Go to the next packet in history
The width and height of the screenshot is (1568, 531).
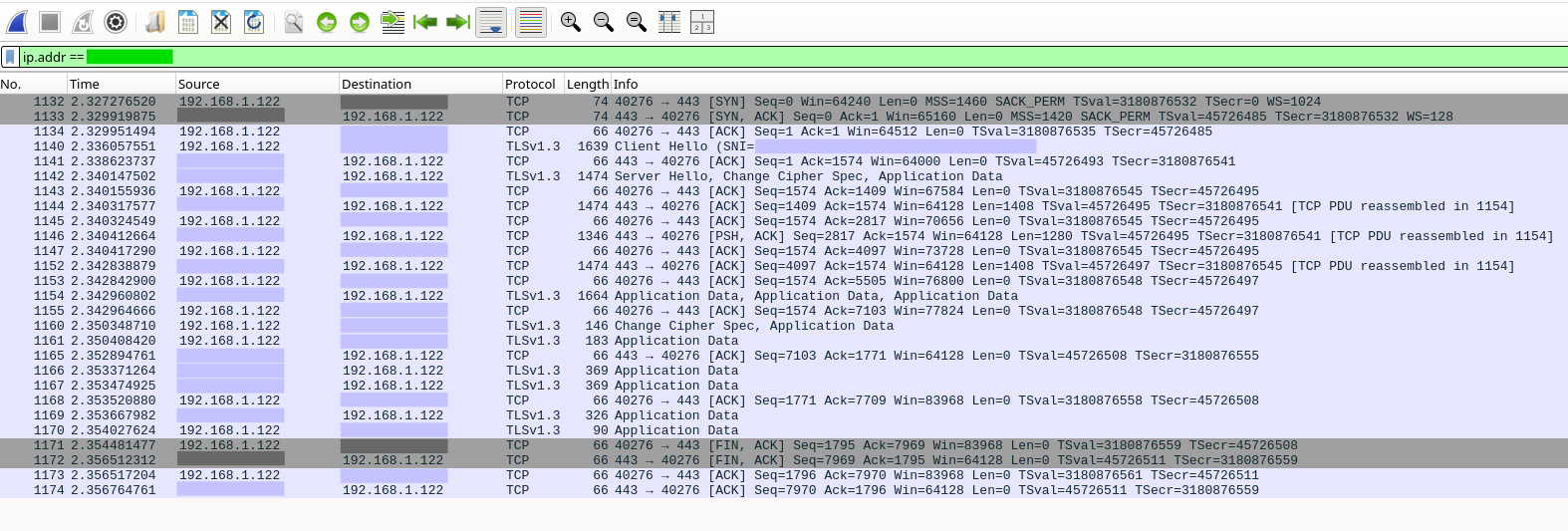click(360, 22)
